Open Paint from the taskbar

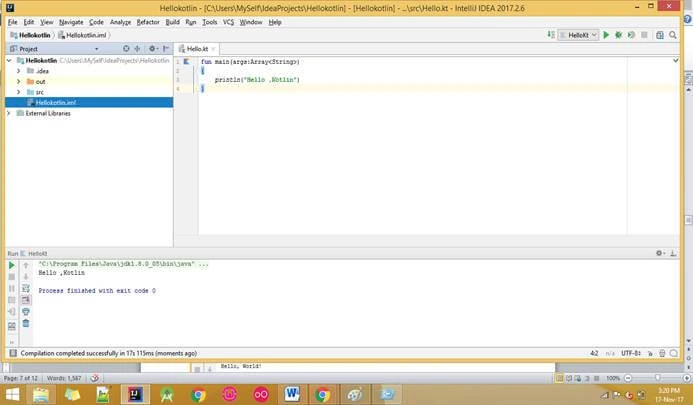pyautogui.click(x=355, y=394)
